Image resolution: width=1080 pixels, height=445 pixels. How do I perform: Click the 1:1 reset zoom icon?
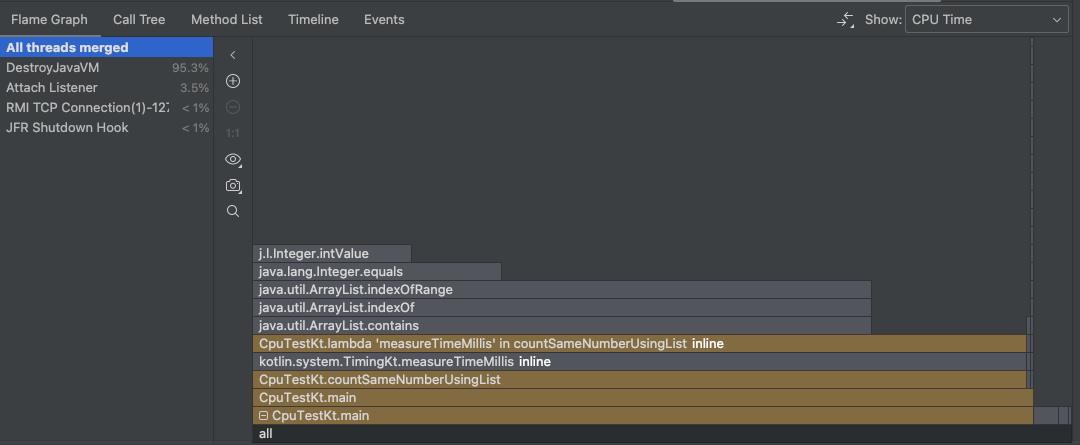(233, 133)
